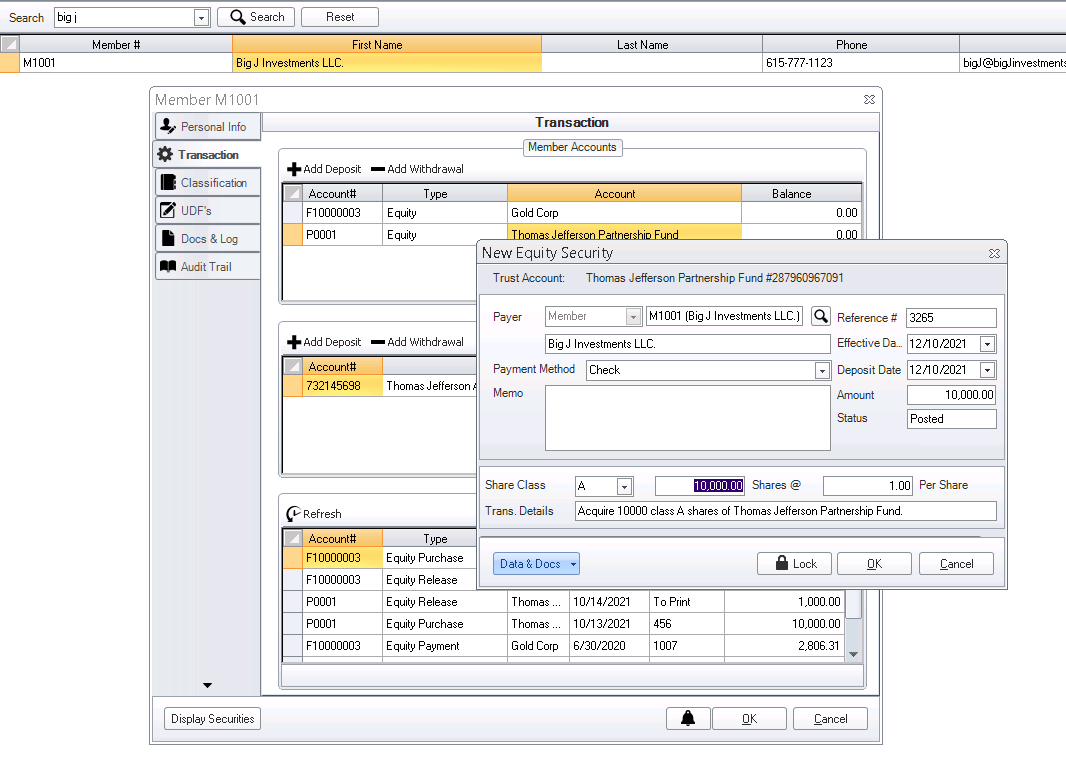The image size is (1066, 780).
Task: Click the Reset button next to Search
Action: pyautogui.click(x=339, y=16)
